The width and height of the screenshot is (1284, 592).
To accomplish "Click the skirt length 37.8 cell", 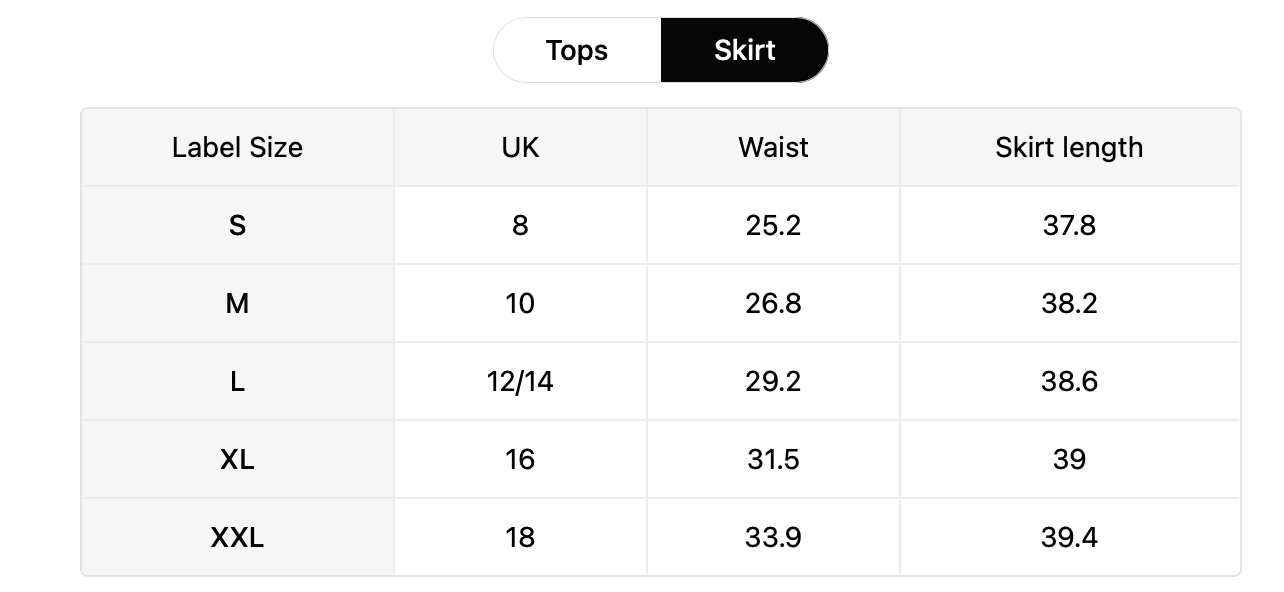I will click(x=1069, y=225).
